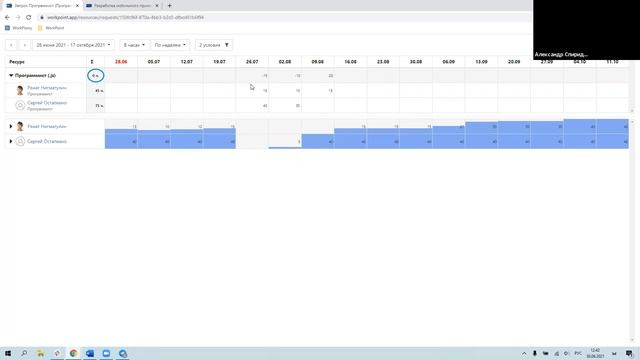Screen dimensions: 640x360
Task: Click the 09.08 column header
Action: pos(318,62)
